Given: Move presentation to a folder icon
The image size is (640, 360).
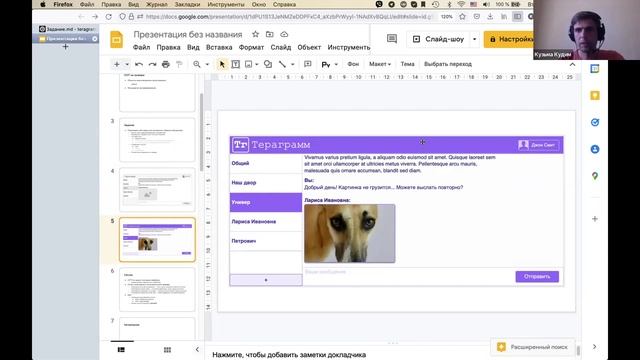Looking at the screenshot, I should coord(269,34).
